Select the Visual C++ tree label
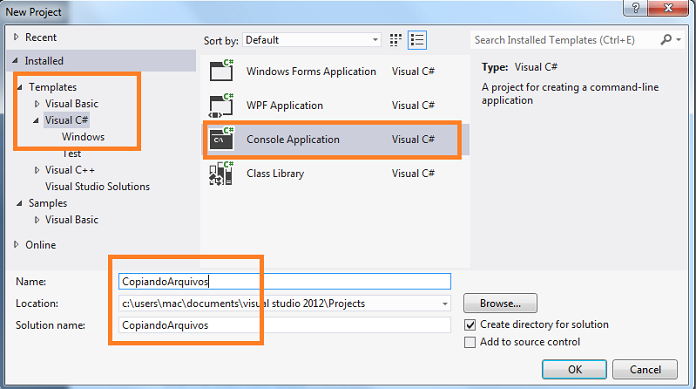696x389 pixels. (70, 170)
